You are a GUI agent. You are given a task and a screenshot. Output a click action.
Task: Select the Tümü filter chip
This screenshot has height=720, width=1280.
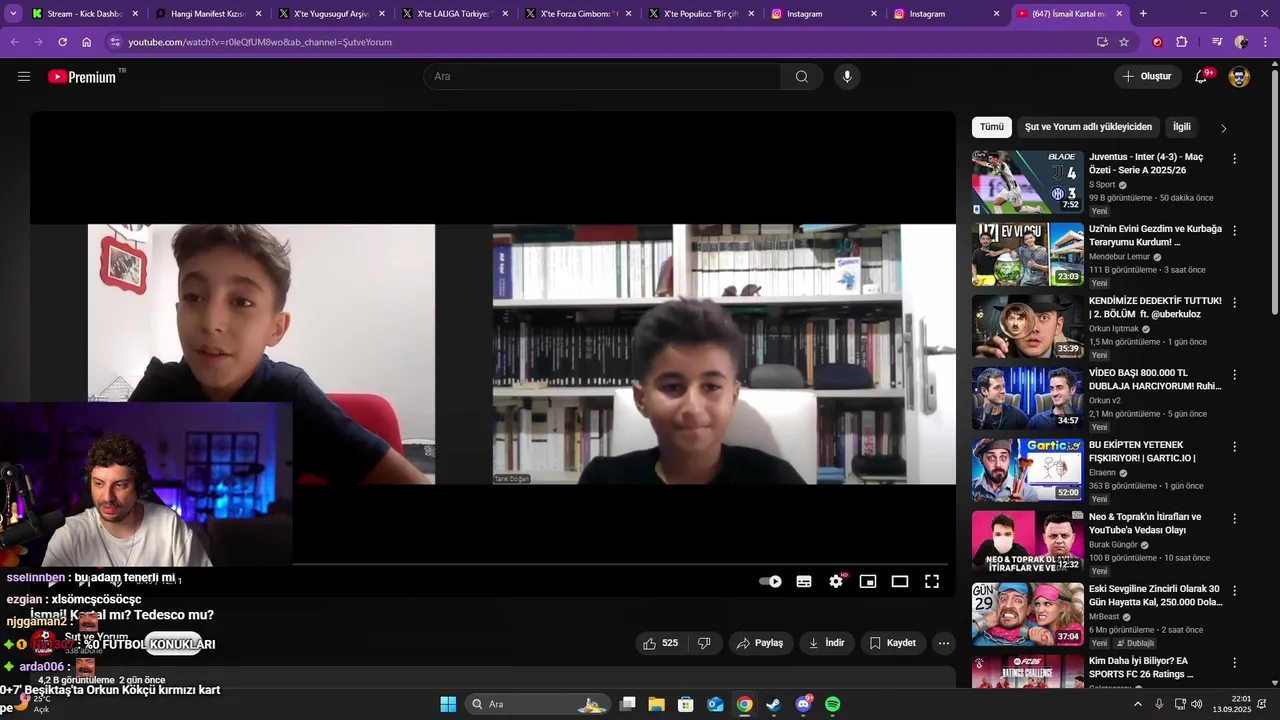coord(992,127)
